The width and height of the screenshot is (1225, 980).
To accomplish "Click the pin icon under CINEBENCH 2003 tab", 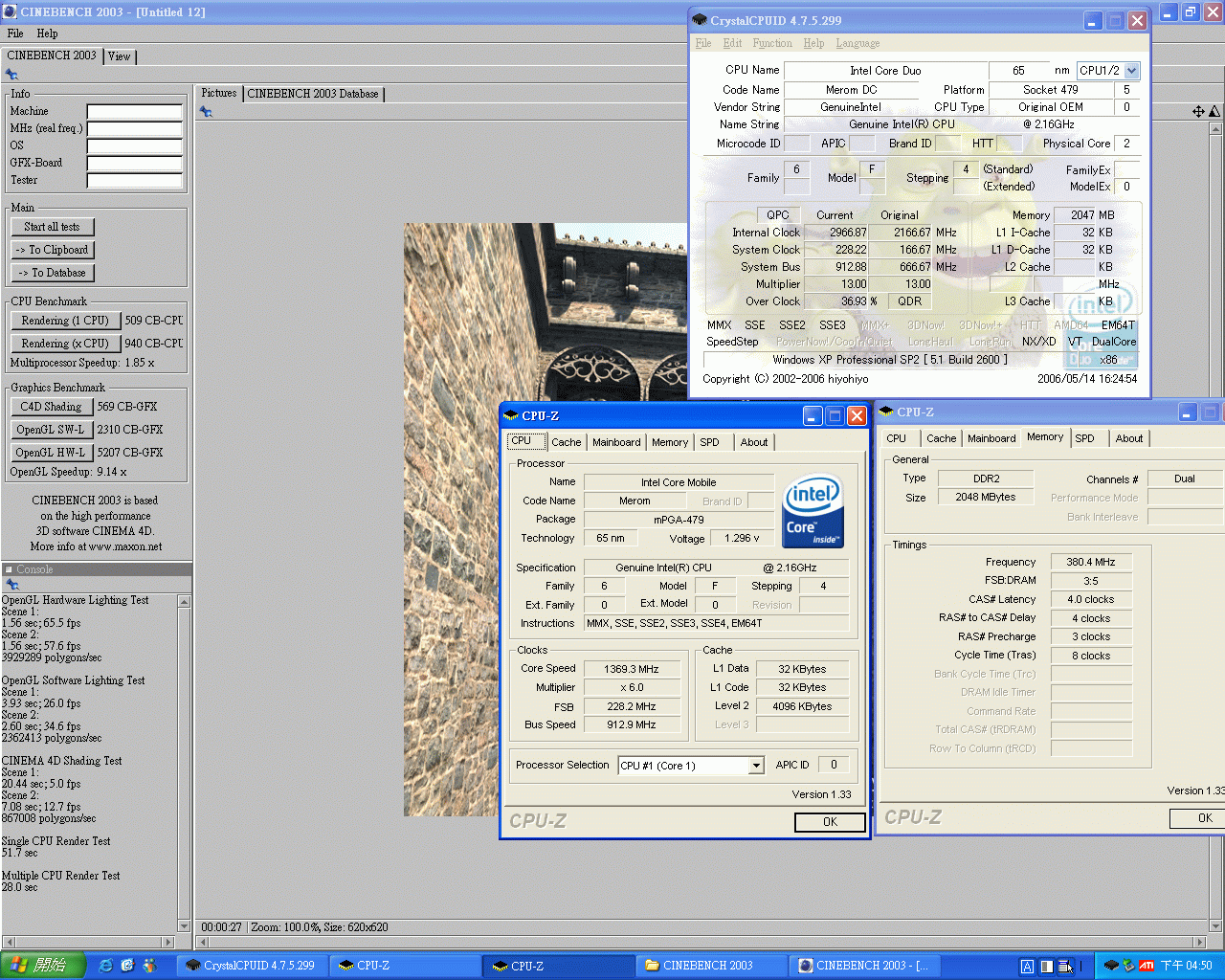I will (x=11, y=75).
